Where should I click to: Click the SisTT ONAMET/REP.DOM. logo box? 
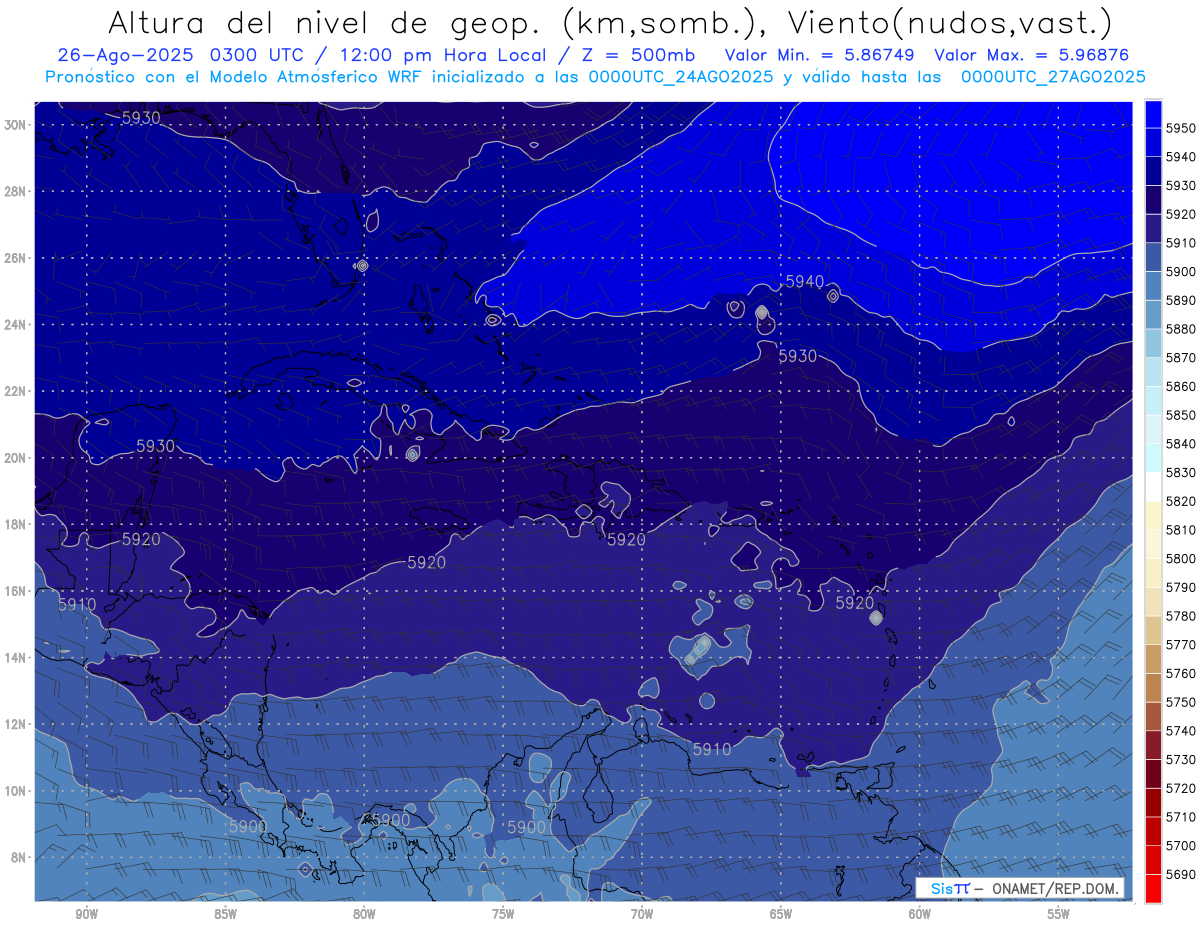point(1020,888)
